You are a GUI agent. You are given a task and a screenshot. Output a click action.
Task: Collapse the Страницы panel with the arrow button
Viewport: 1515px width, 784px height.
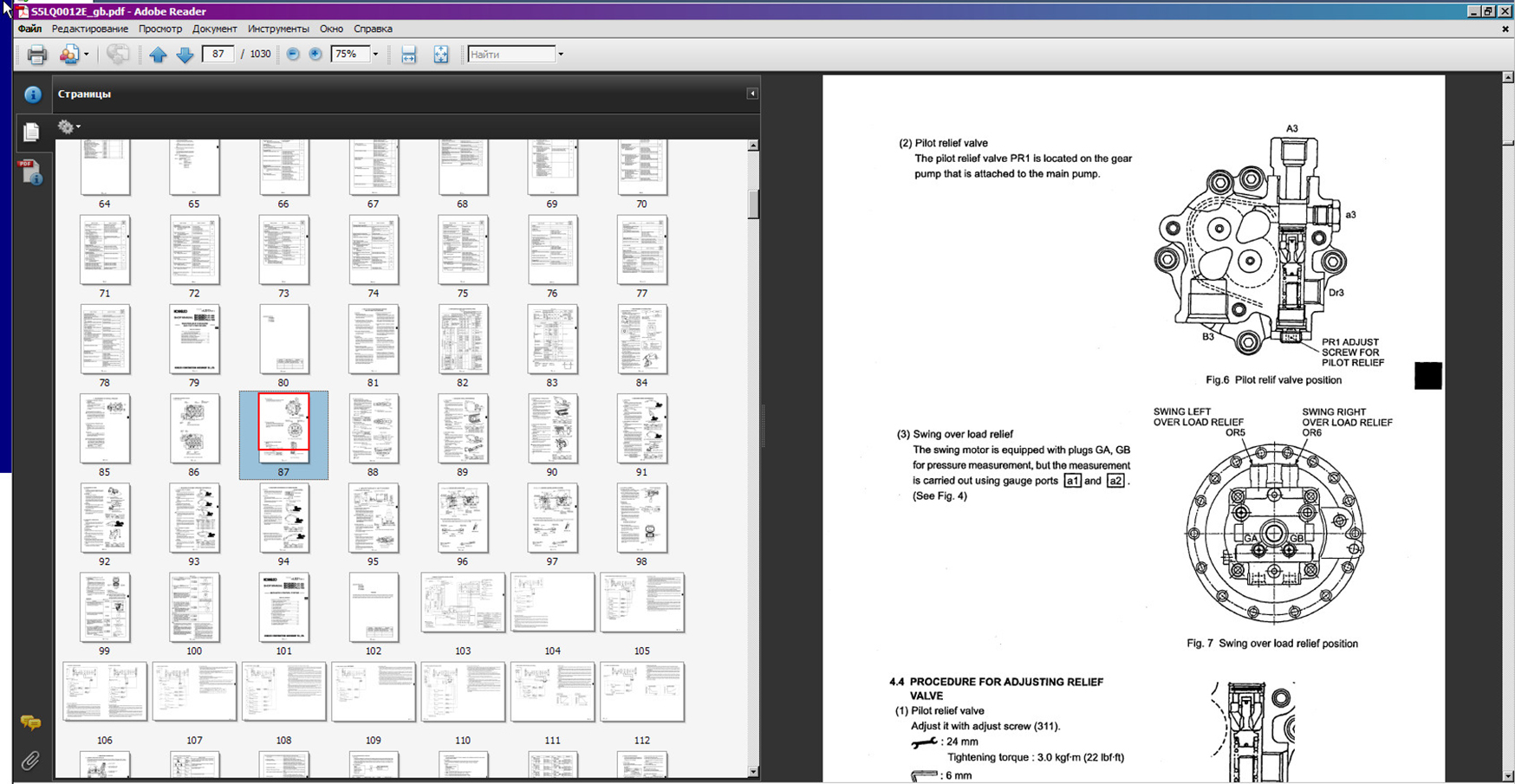point(751,94)
